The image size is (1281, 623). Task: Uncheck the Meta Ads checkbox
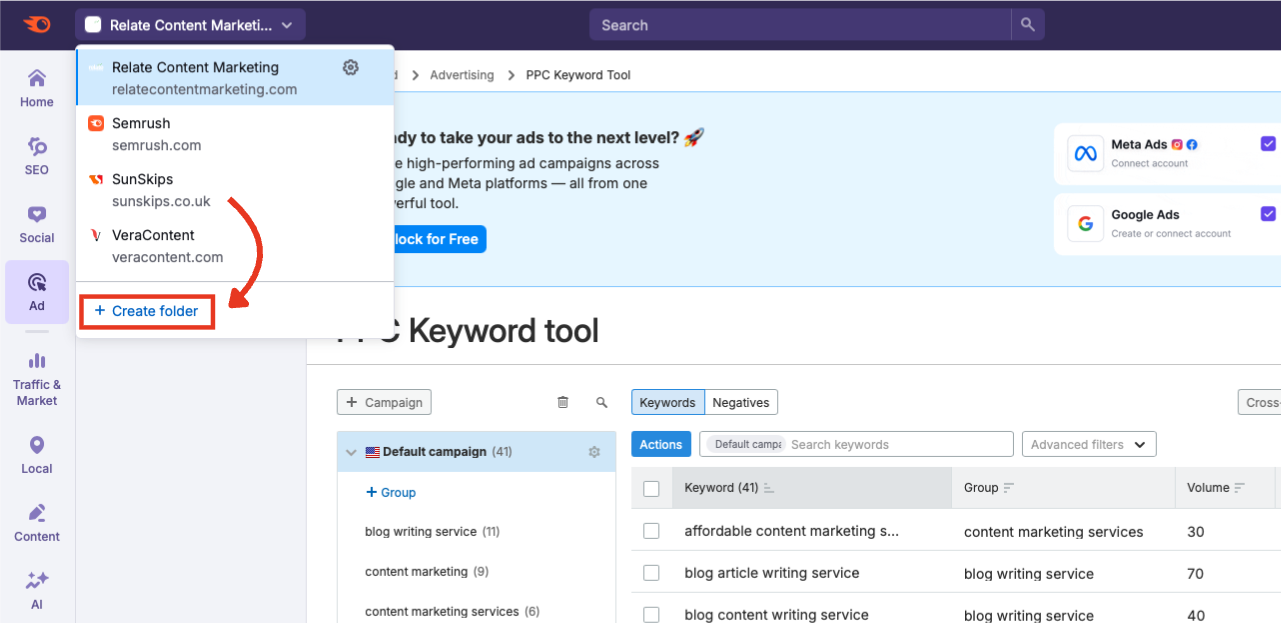click(1268, 143)
